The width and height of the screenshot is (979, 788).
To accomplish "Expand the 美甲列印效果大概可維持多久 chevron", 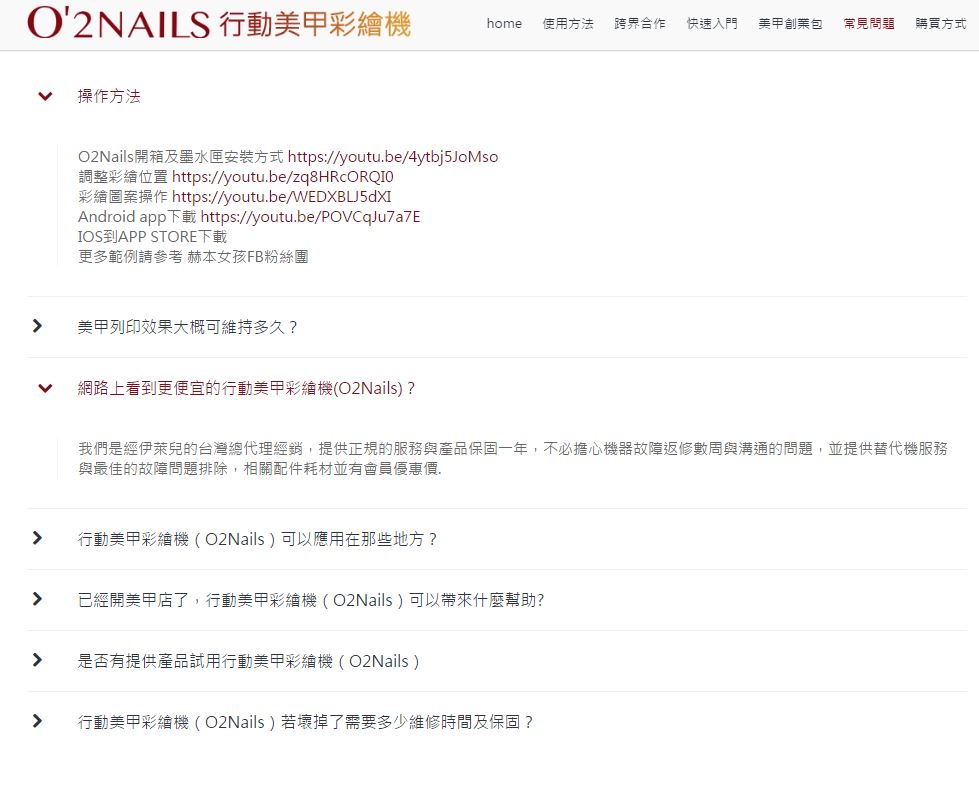I will tap(37, 326).
